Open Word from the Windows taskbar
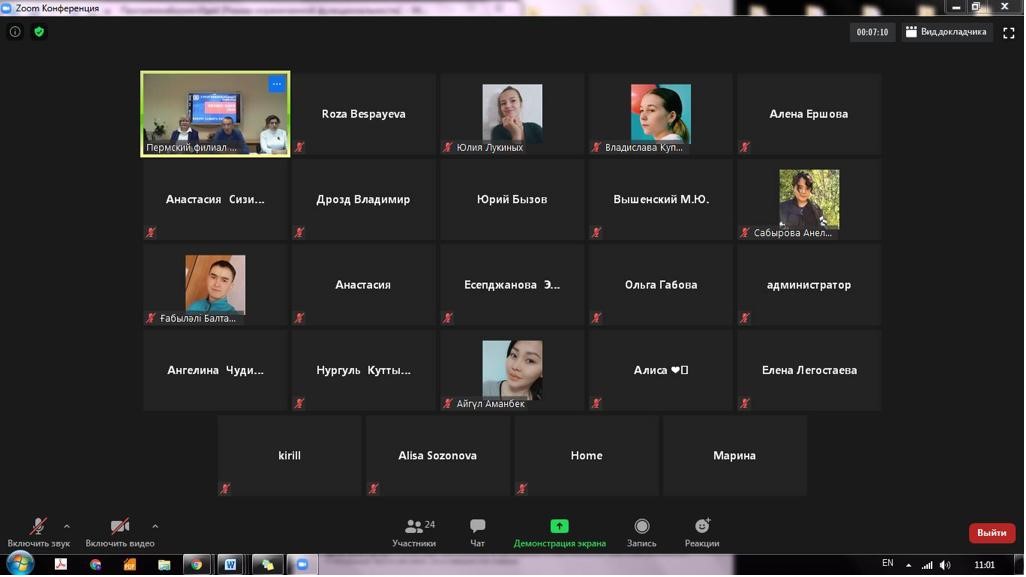 point(230,565)
